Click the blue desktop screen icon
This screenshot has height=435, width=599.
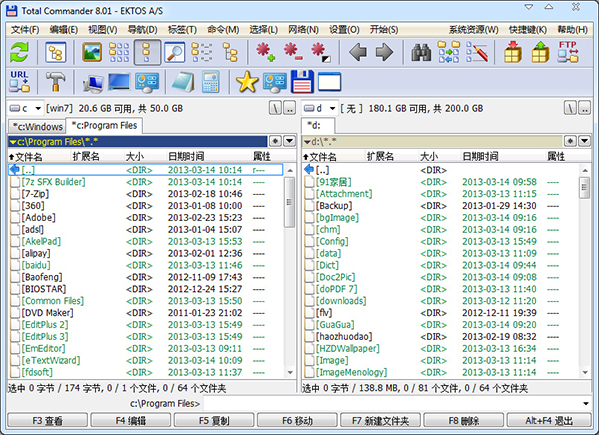point(120,82)
